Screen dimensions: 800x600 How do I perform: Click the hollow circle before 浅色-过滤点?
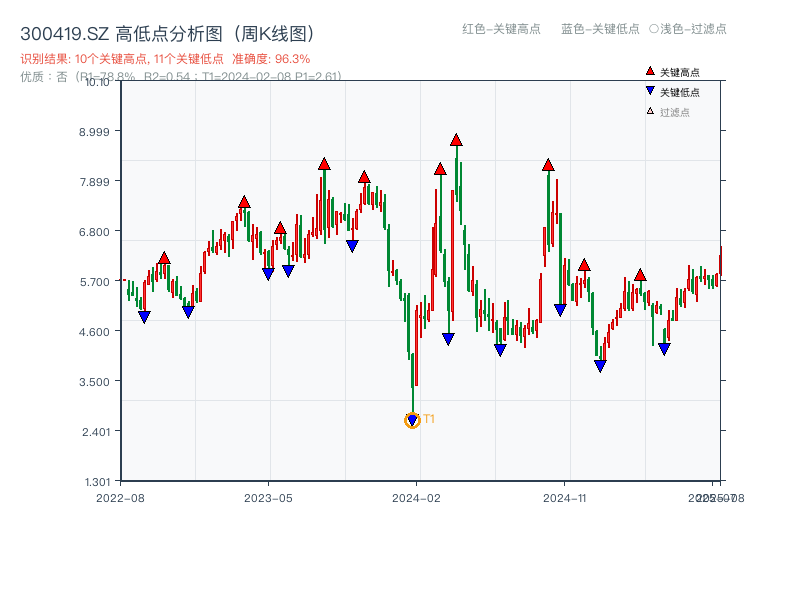tap(654, 29)
